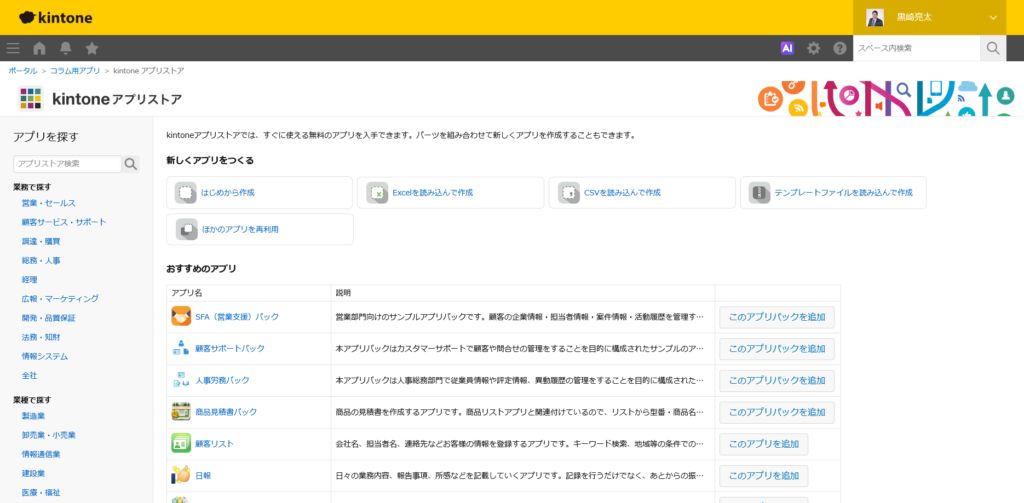Click the SFA pack handshake icon

click(181, 317)
